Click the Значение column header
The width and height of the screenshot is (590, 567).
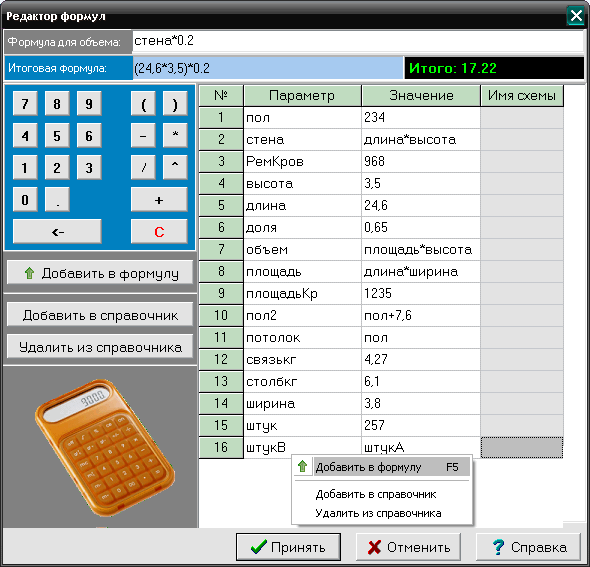click(421, 96)
